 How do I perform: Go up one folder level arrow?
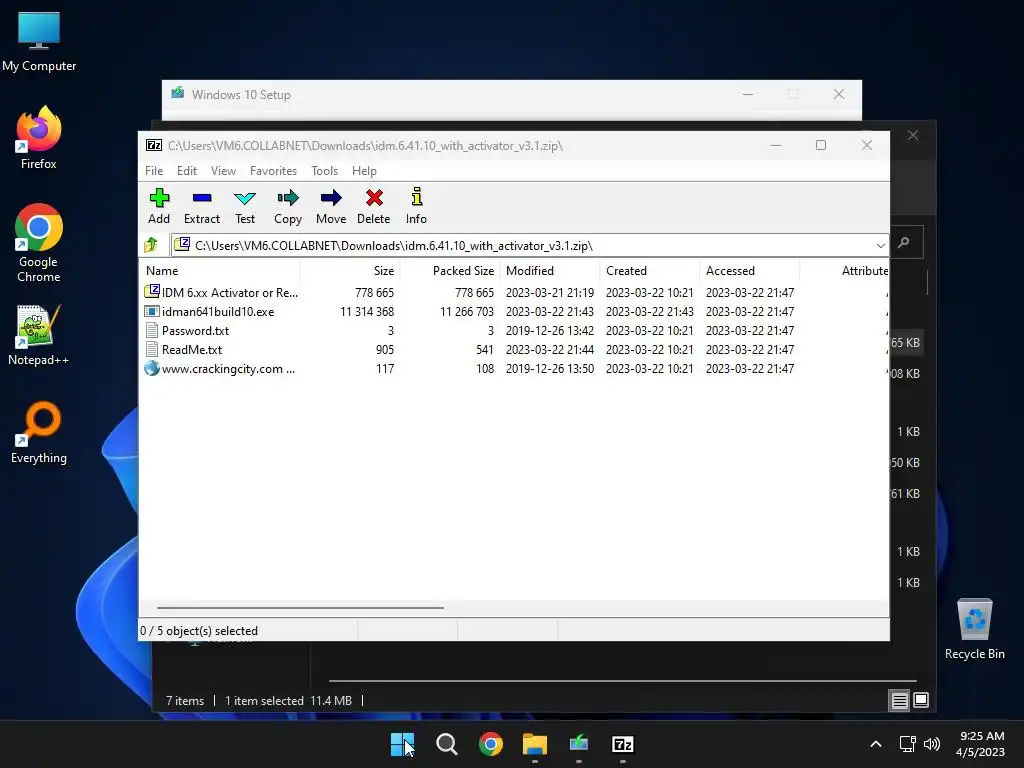pos(151,245)
